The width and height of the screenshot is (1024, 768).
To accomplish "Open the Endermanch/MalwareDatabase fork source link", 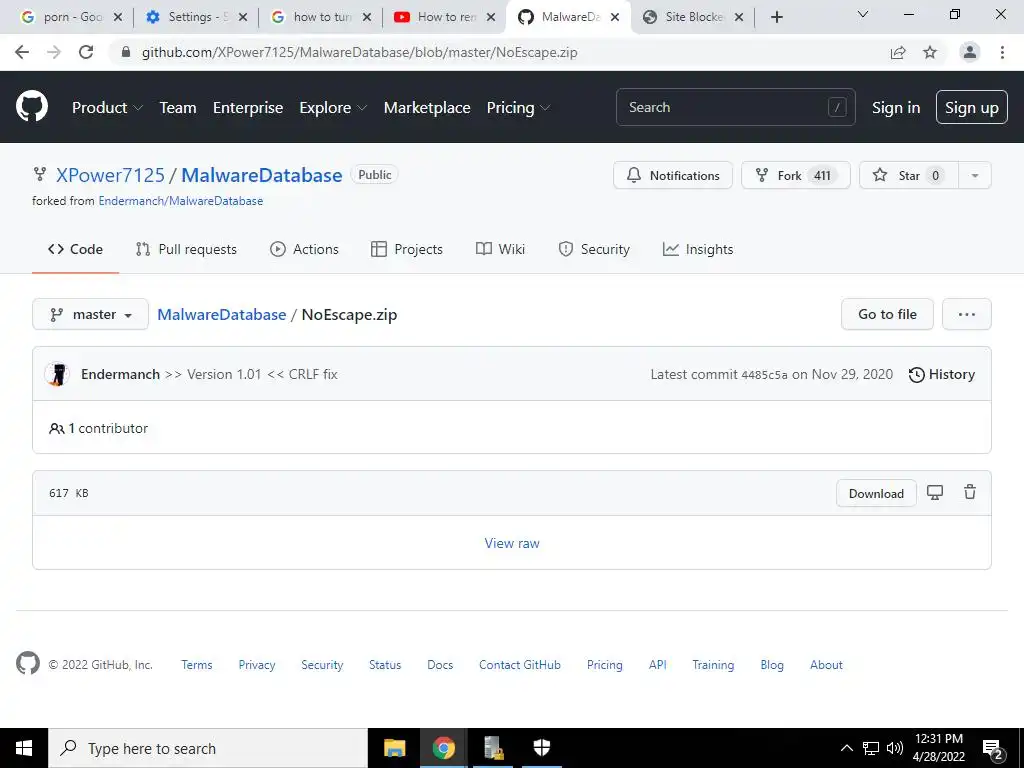I will coord(181,200).
